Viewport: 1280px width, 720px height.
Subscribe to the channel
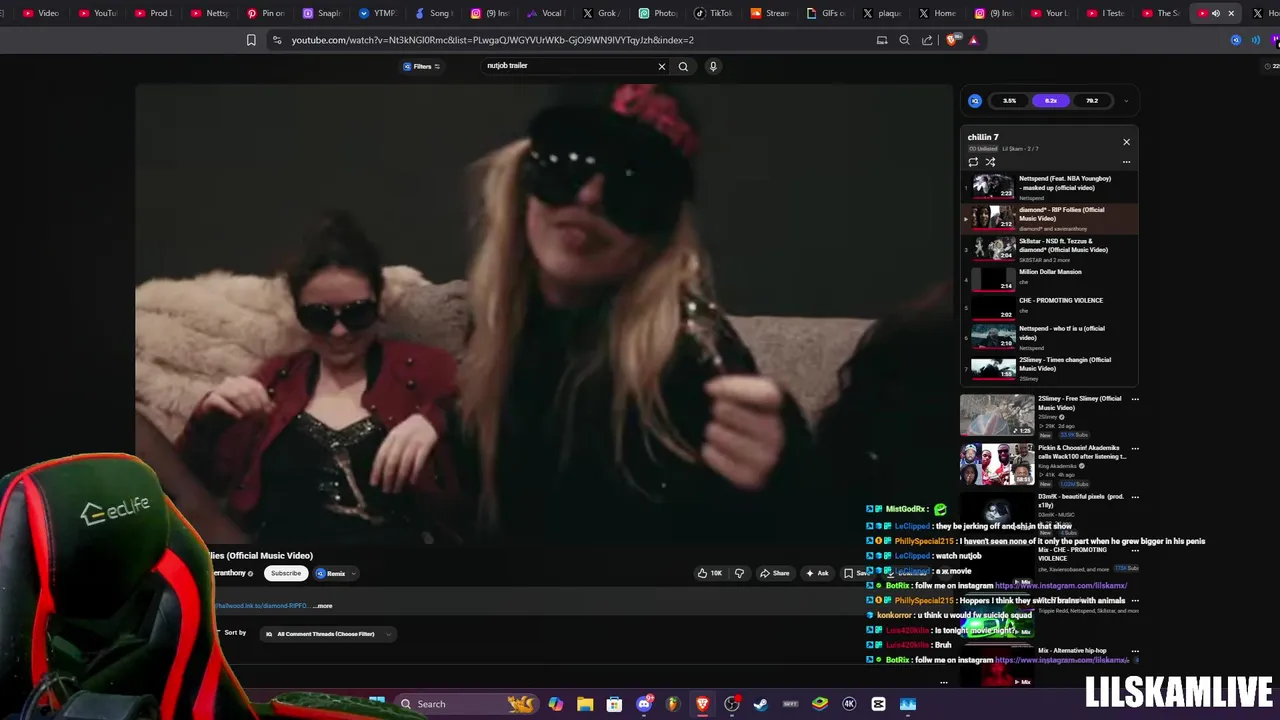coord(285,573)
